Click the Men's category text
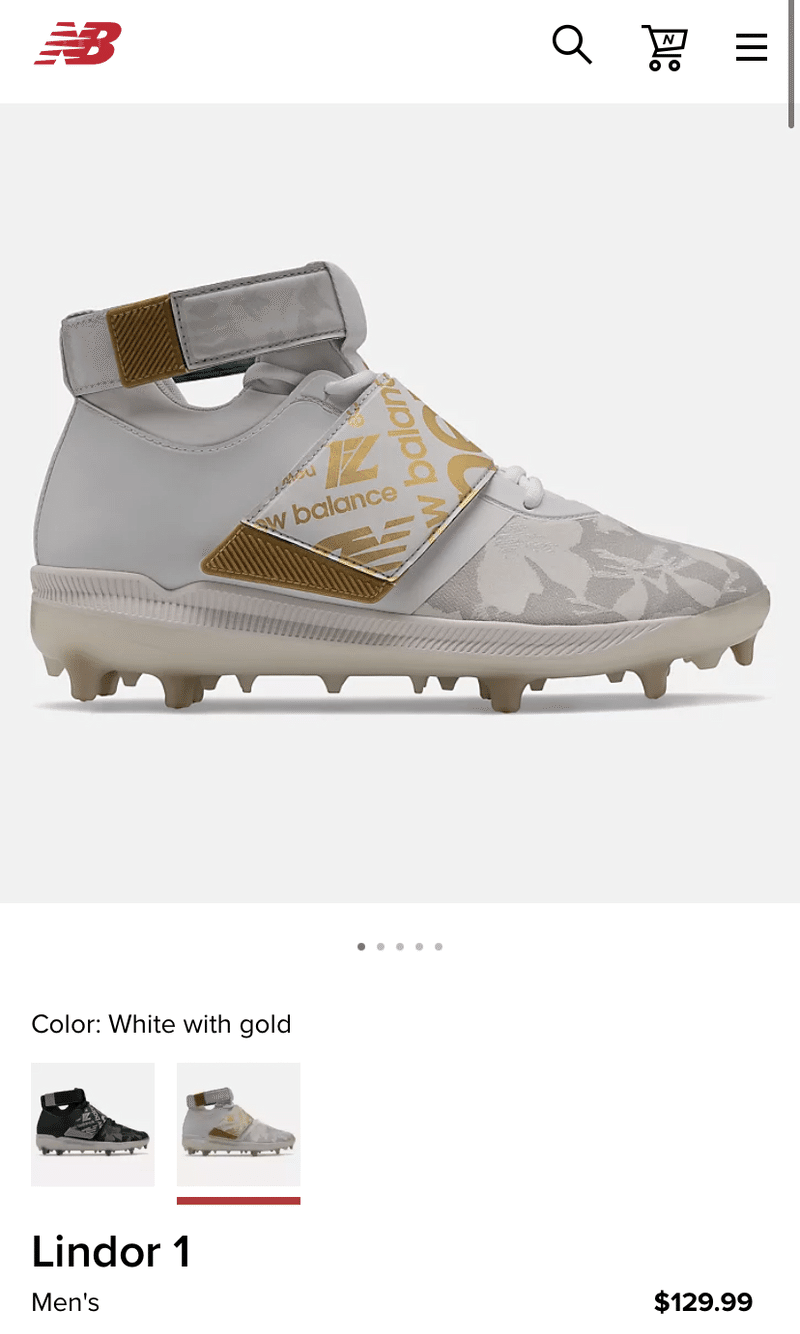 click(x=65, y=1302)
